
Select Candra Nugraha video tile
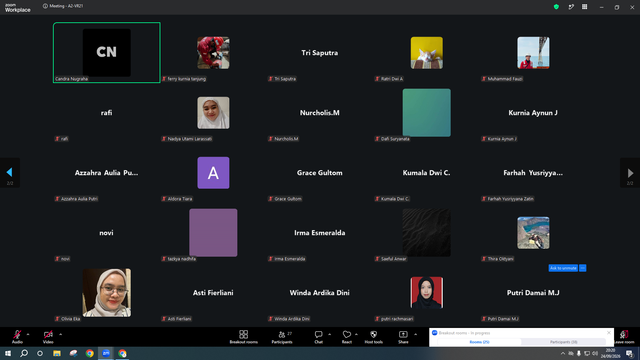[x=107, y=53]
